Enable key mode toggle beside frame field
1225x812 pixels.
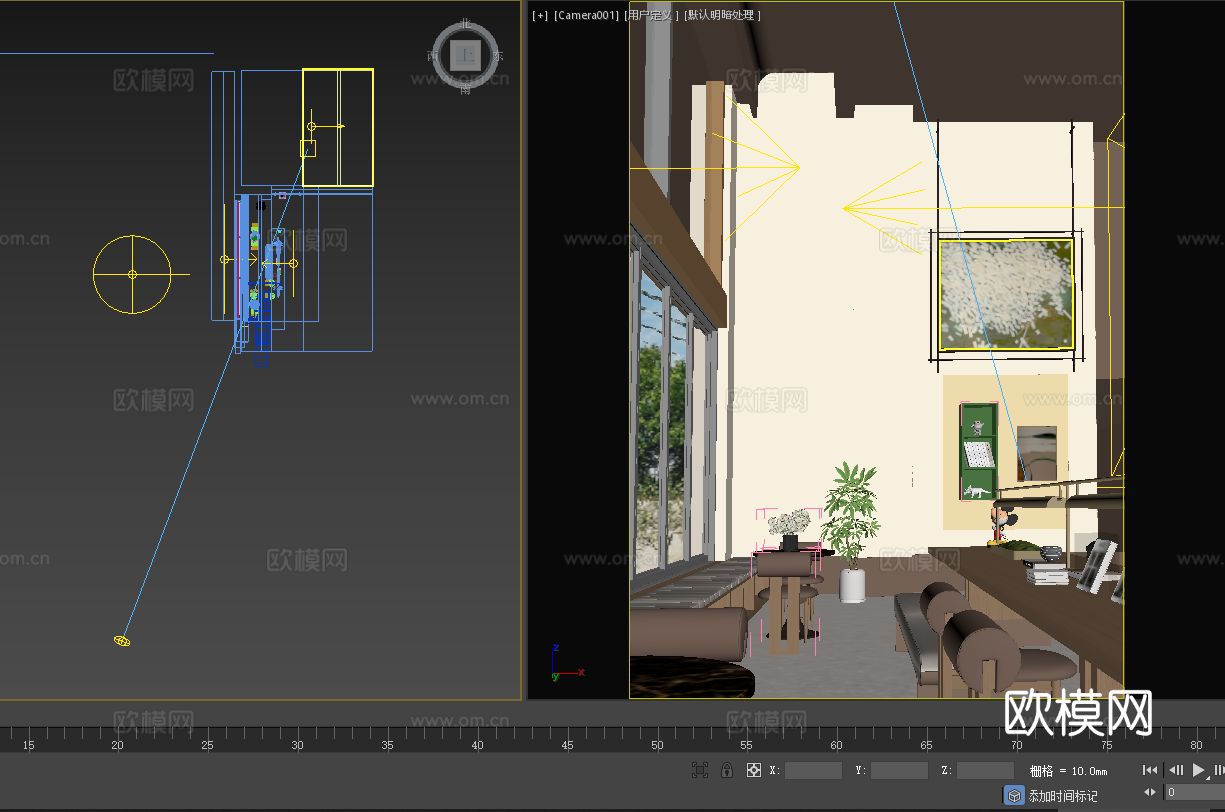(1151, 792)
